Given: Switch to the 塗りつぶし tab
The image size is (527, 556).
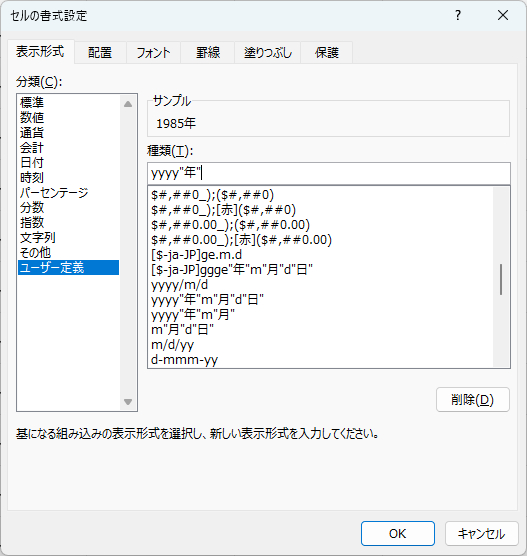Looking at the screenshot, I should coord(268,52).
